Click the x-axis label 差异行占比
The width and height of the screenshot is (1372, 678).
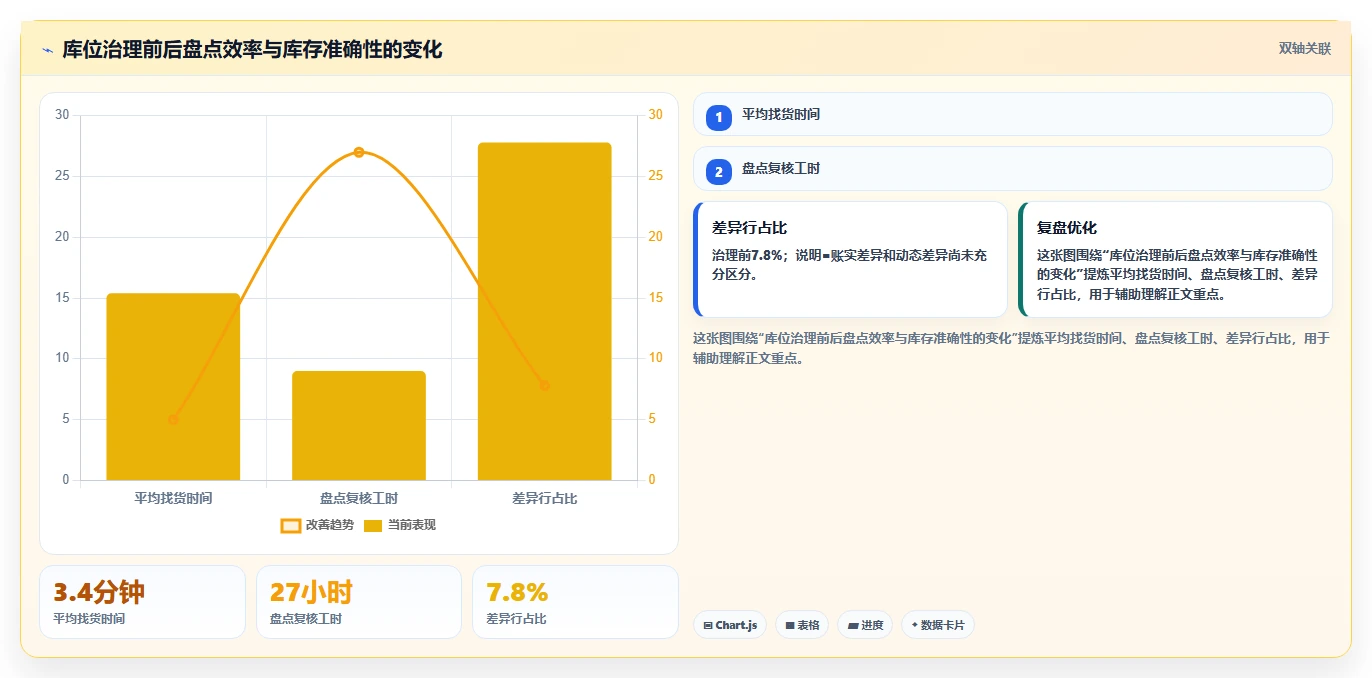545,497
